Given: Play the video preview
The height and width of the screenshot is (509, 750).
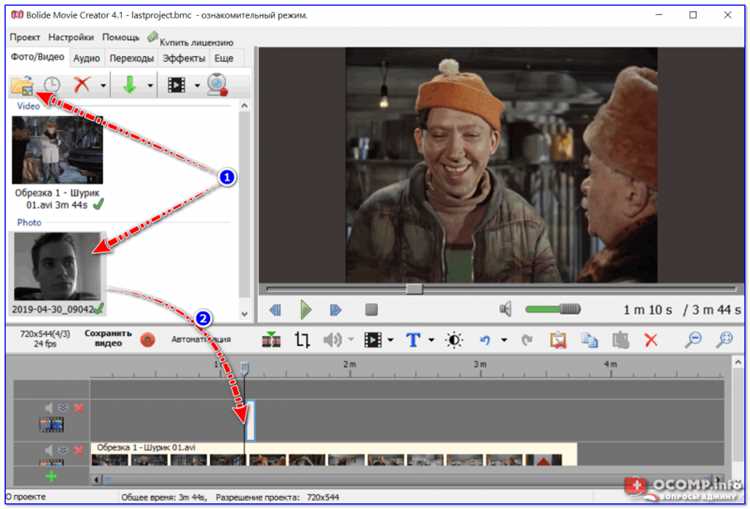Looking at the screenshot, I should (x=306, y=310).
